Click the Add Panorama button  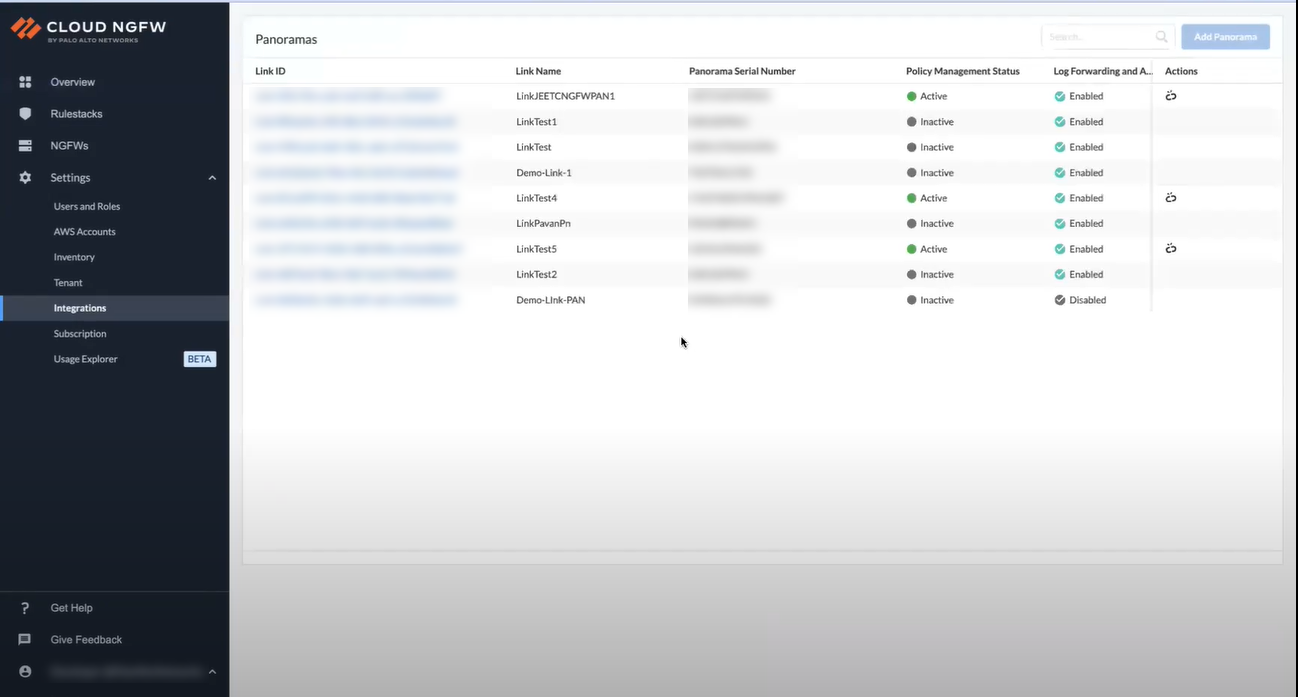pyautogui.click(x=1225, y=37)
